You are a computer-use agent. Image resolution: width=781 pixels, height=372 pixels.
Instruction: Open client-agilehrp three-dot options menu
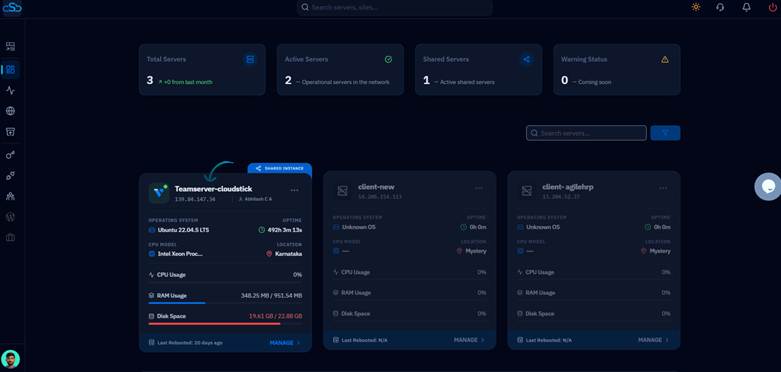(x=663, y=188)
